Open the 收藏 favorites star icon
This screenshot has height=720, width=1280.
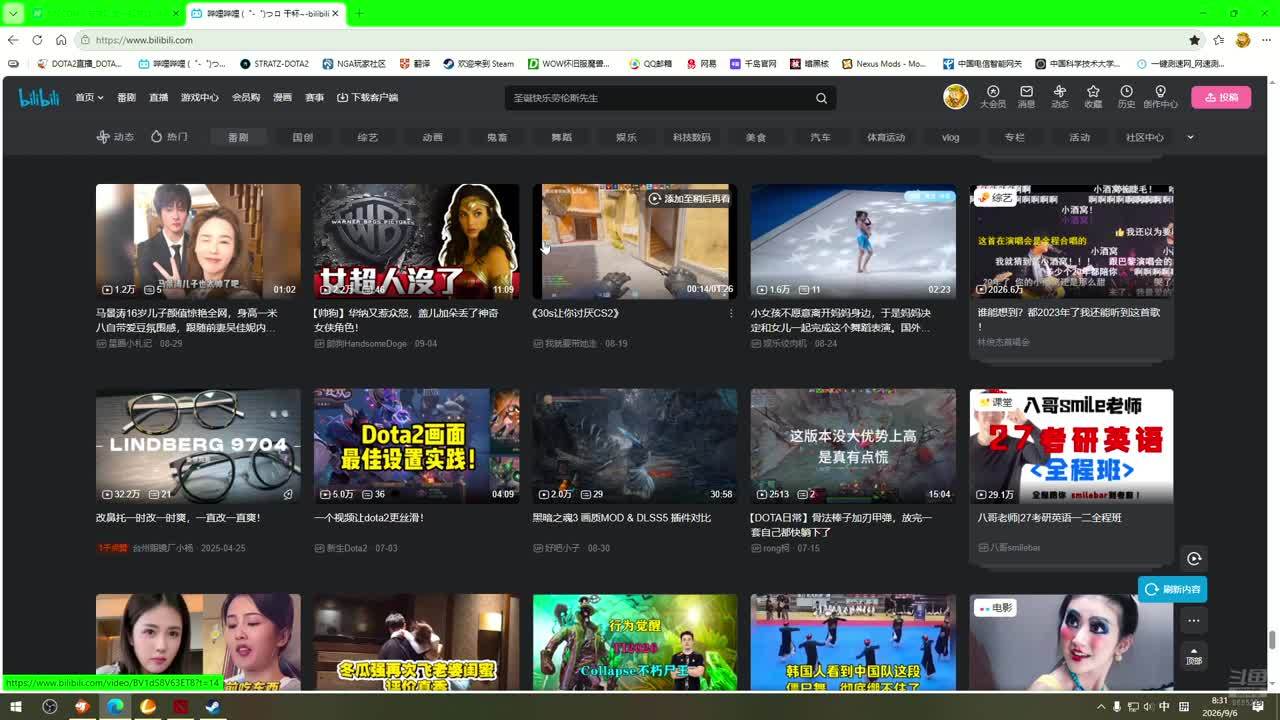[x=1093, y=91]
